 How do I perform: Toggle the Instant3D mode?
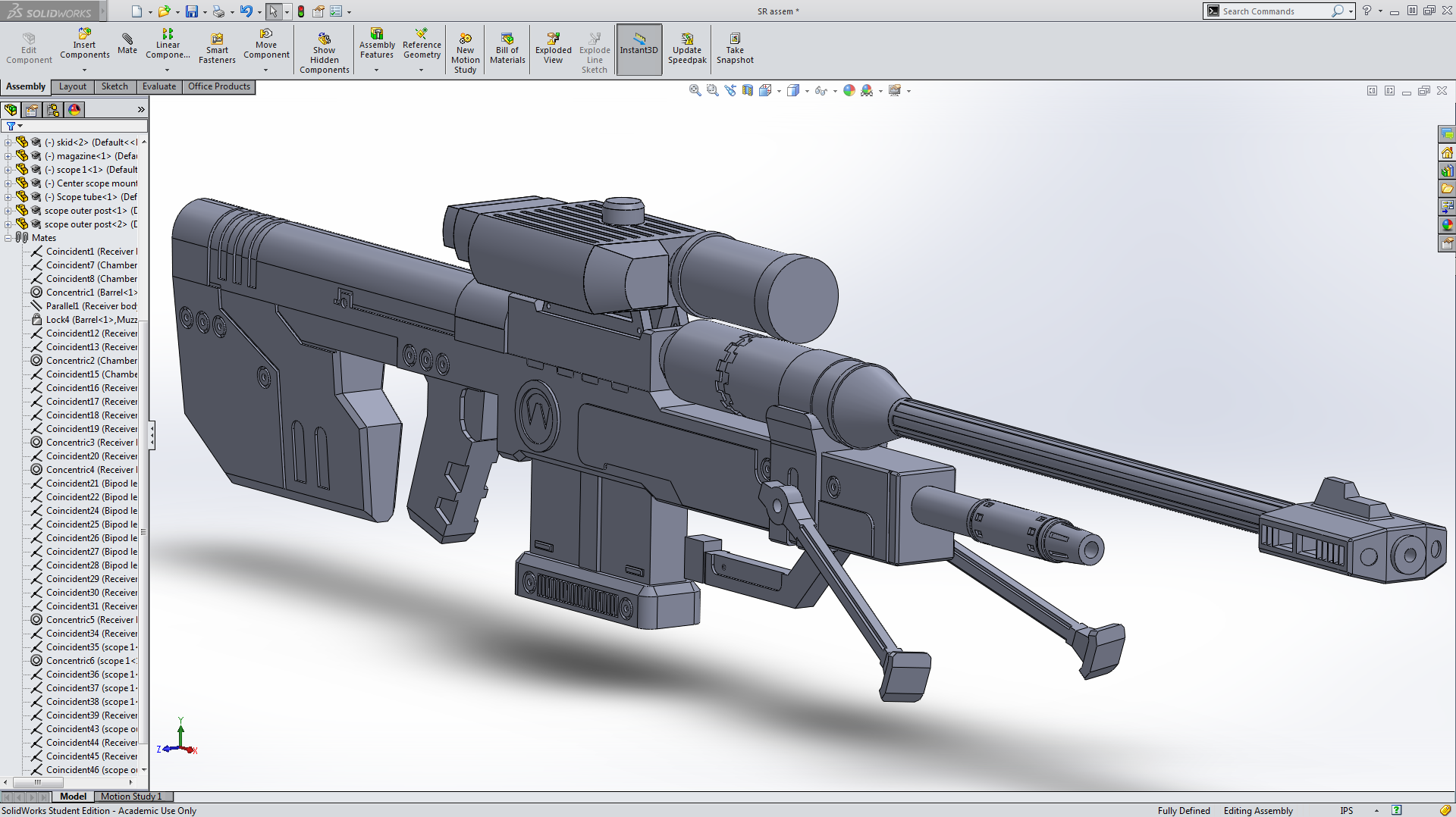(x=639, y=49)
